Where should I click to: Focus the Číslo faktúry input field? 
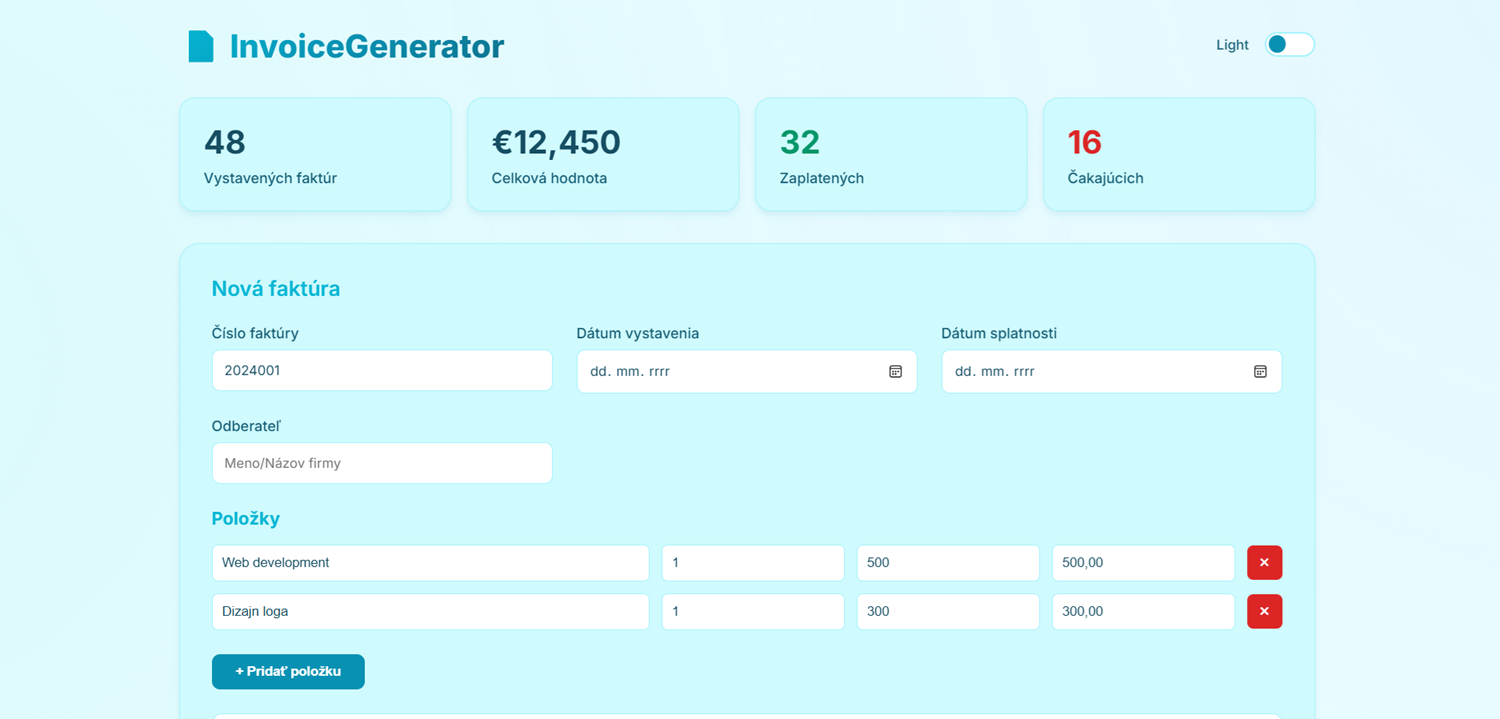382,370
